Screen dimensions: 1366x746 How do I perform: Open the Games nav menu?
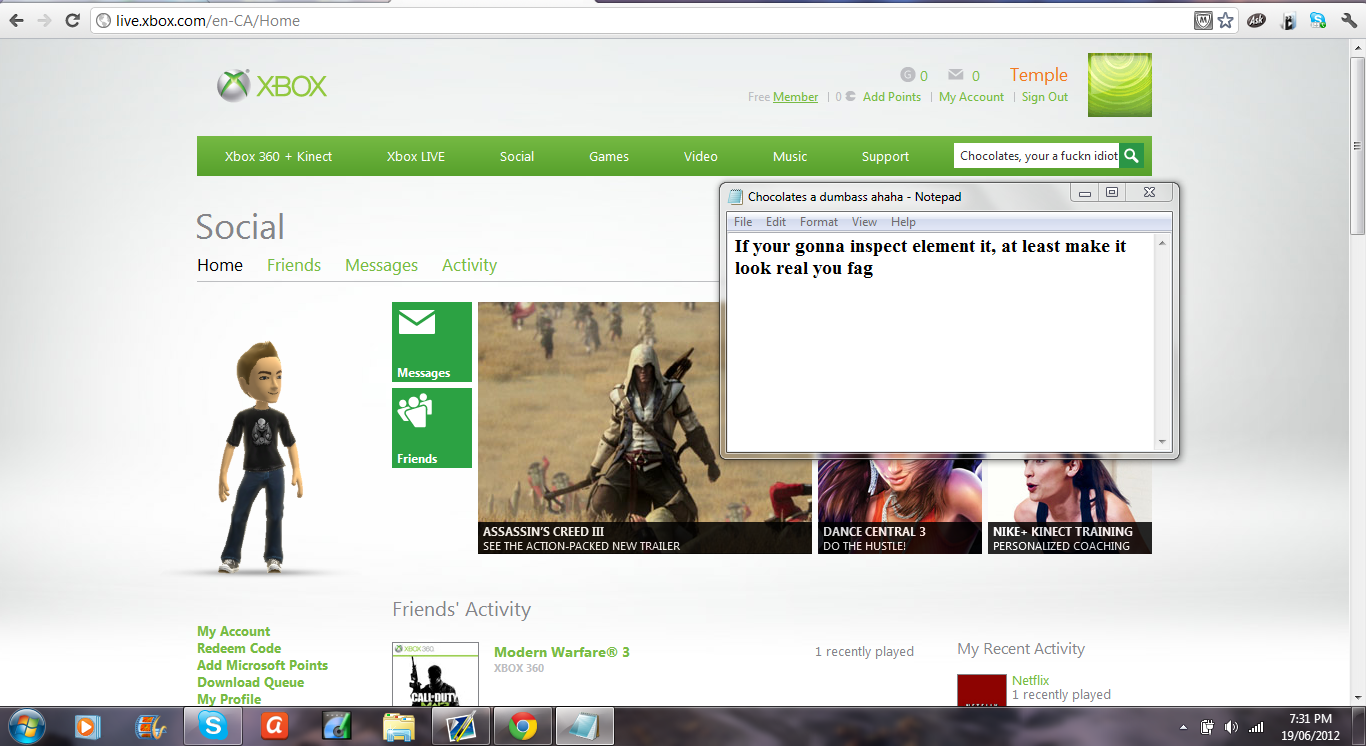coord(609,156)
